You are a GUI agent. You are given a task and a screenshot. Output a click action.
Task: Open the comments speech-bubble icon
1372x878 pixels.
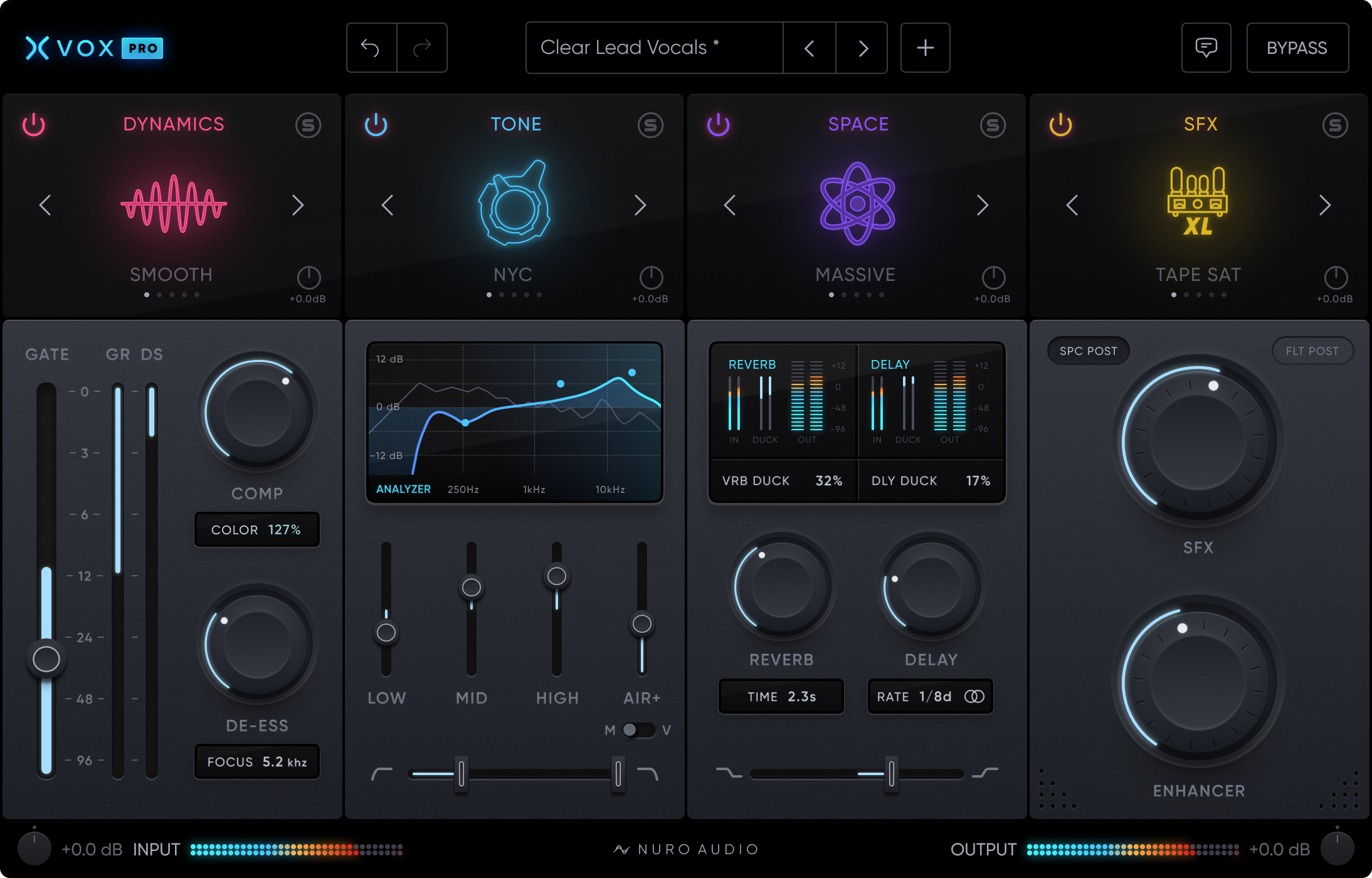[1206, 48]
